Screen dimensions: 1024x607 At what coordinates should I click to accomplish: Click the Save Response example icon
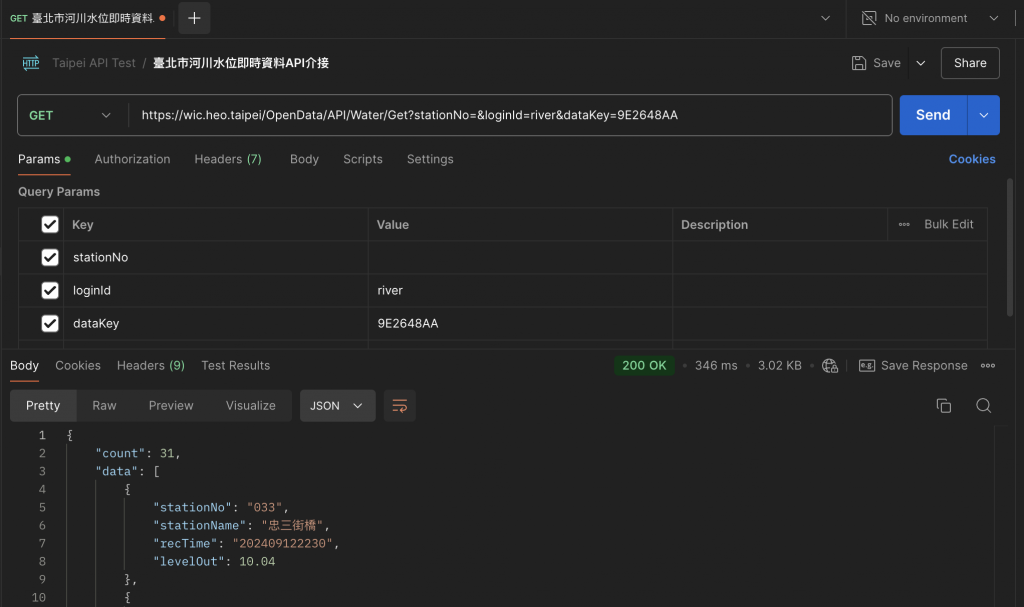[867, 365]
